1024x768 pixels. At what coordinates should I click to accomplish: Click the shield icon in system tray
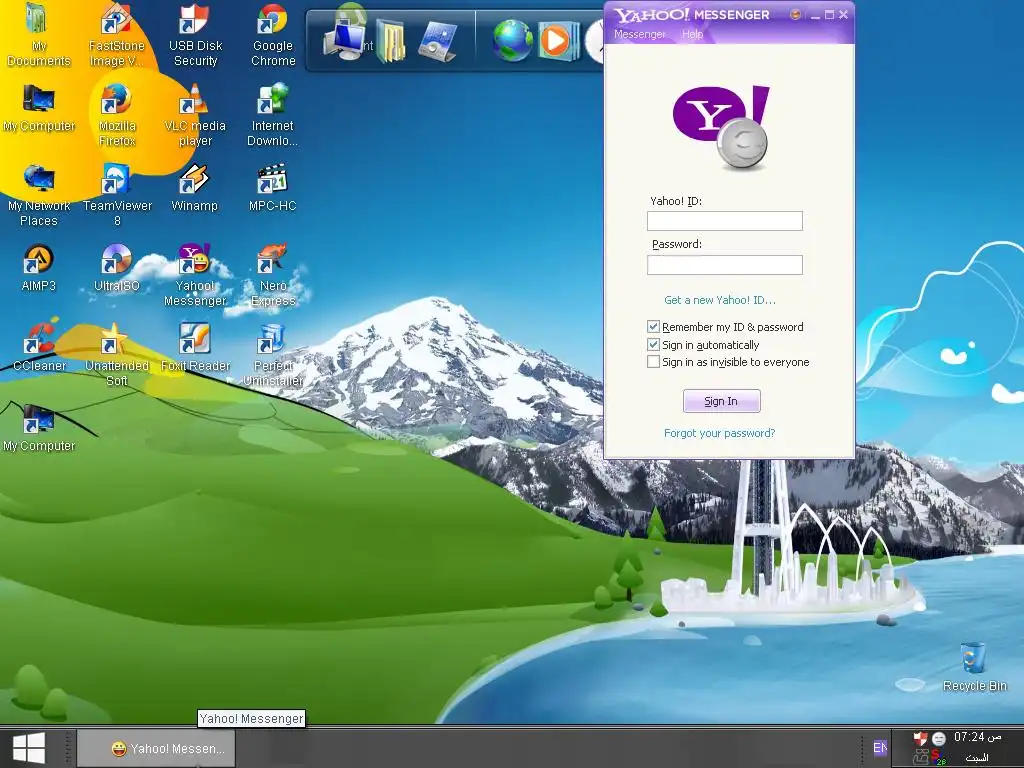[x=920, y=739]
